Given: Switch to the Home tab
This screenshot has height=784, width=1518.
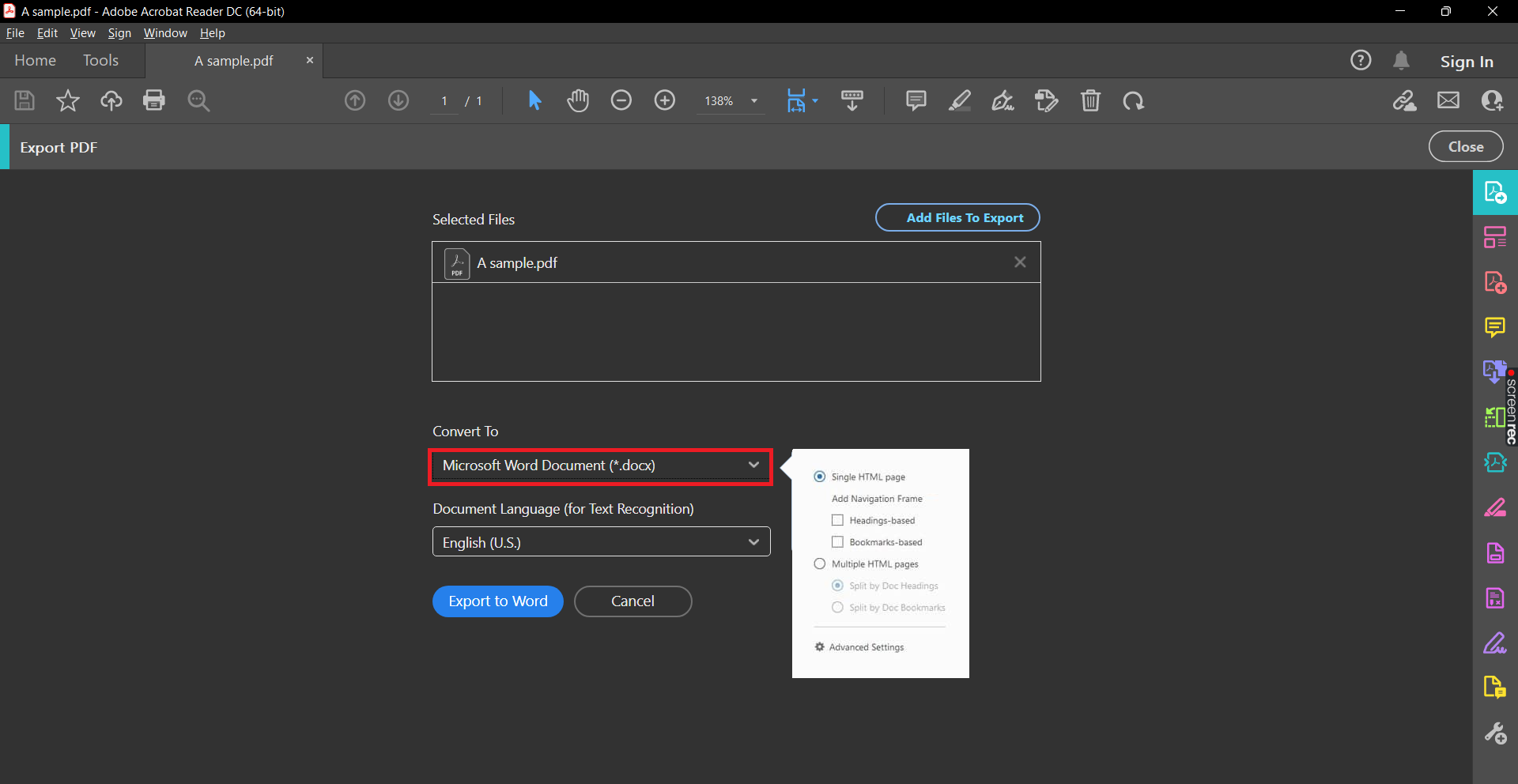Looking at the screenshot, I should coord(35,61).
